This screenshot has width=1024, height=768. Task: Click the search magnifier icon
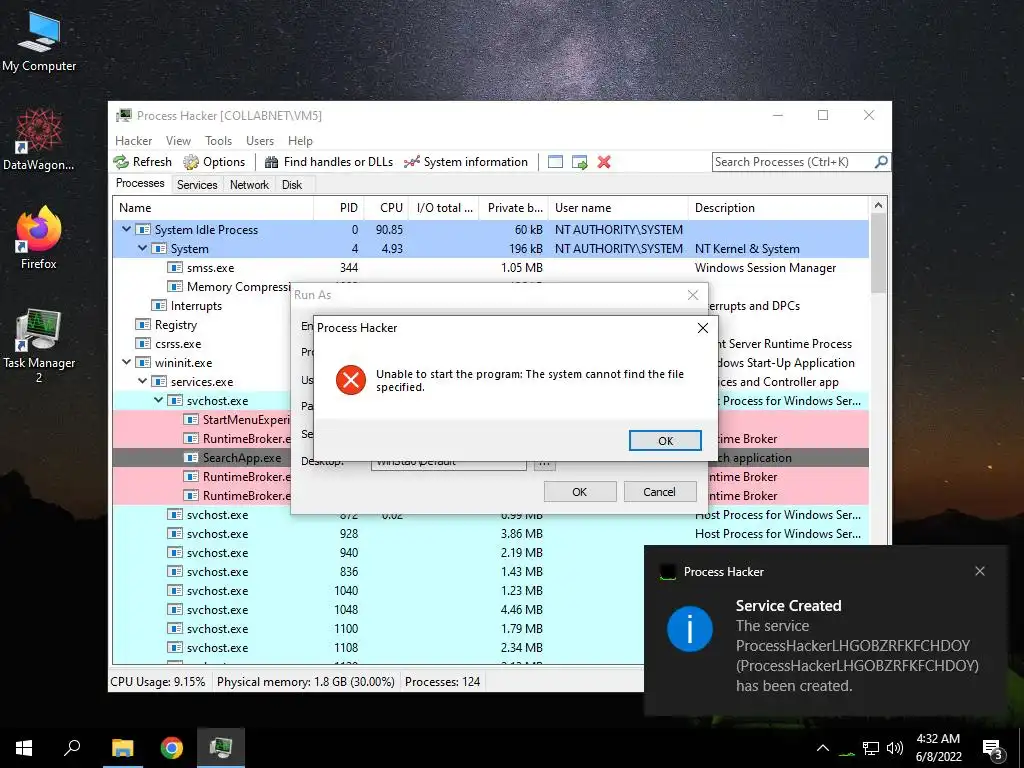[881, 161]
